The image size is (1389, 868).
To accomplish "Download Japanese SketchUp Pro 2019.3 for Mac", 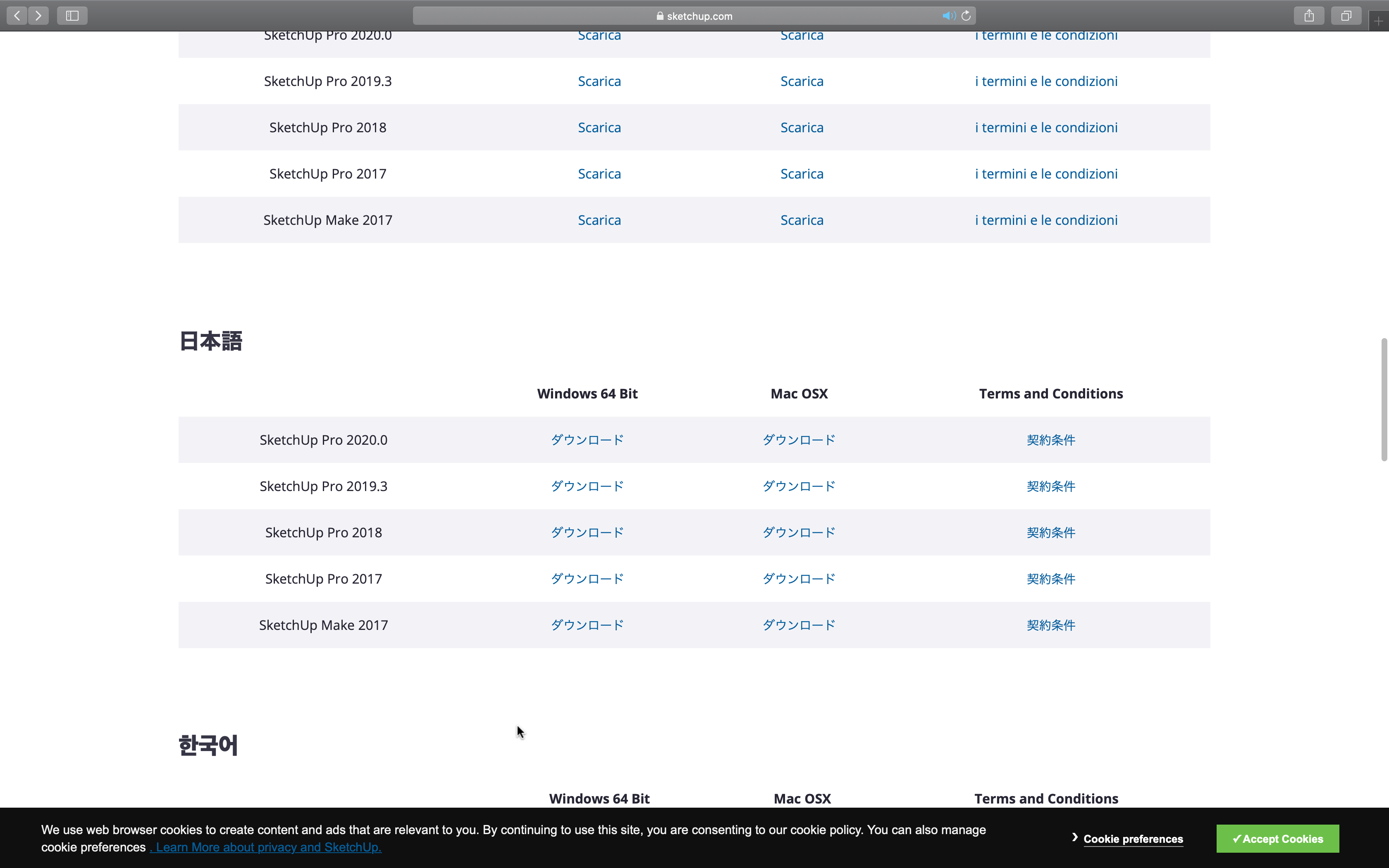I will (799, 486).
